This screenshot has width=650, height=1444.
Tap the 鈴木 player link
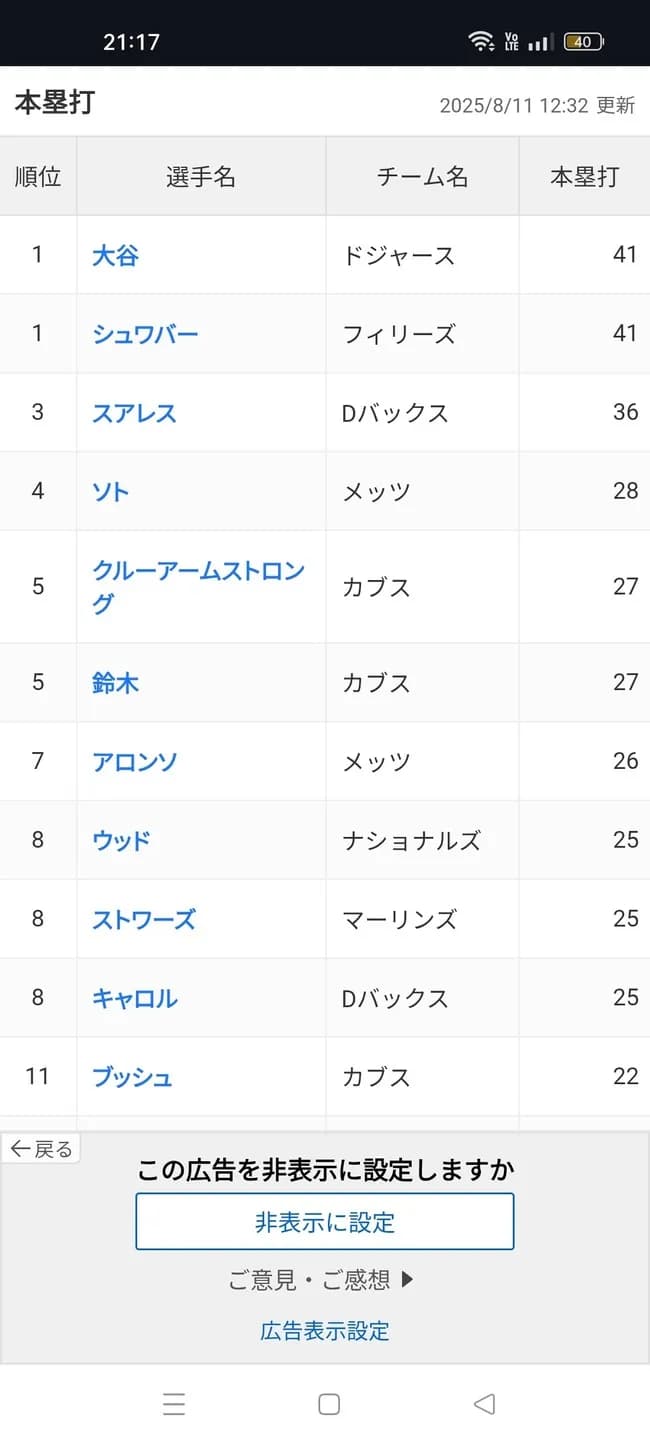point(117,682)
